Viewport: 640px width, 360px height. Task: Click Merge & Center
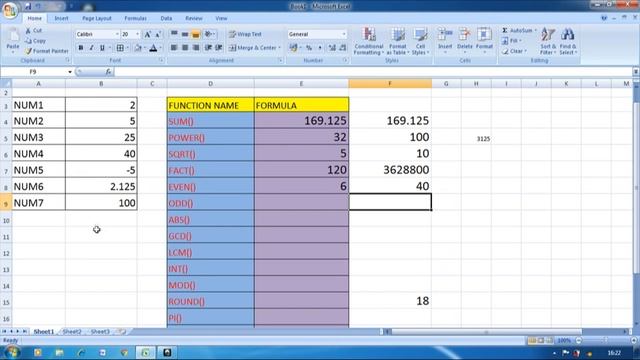[x=254, y=48]
